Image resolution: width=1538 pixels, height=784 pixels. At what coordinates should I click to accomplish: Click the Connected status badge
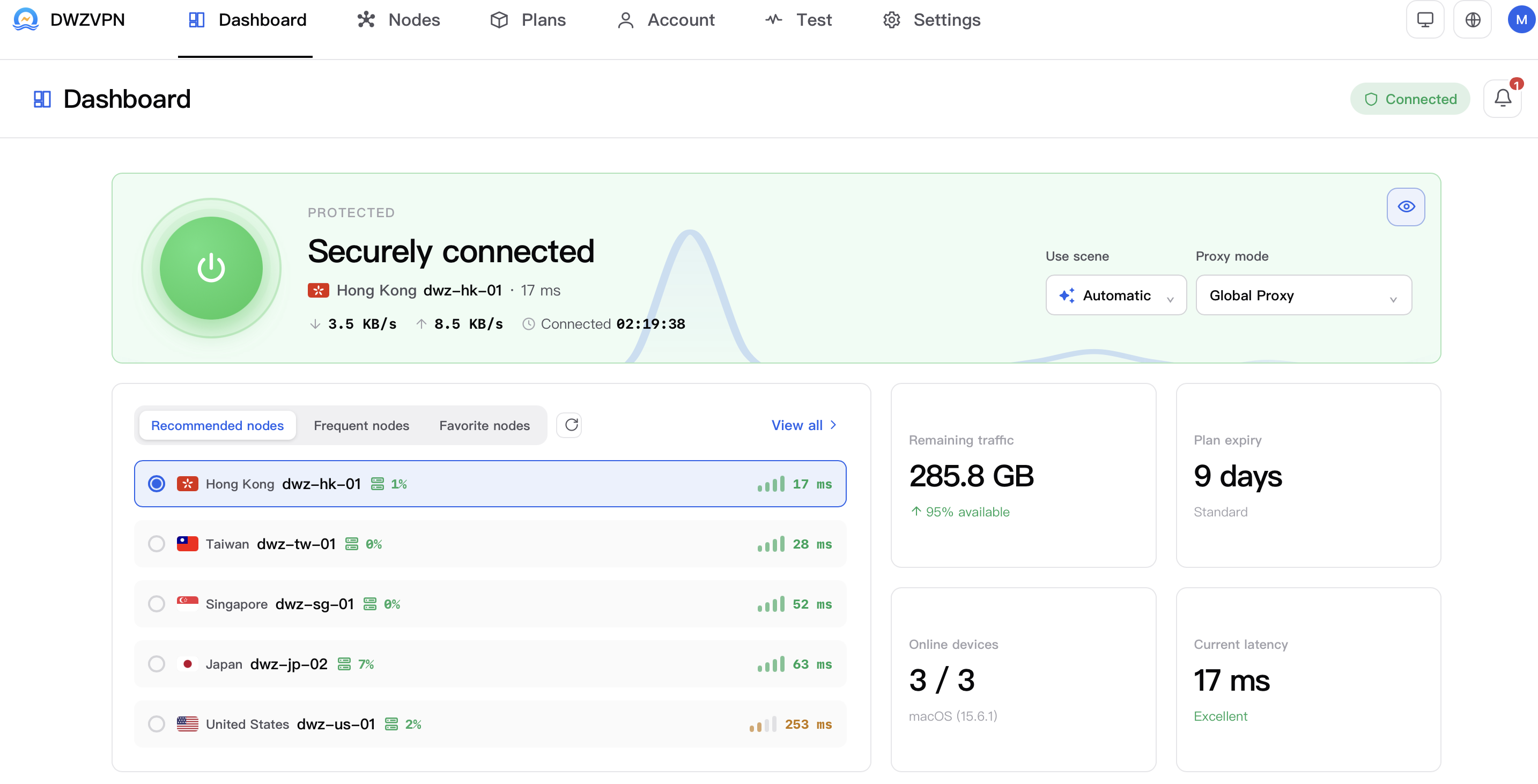pyautogui.click(x=1410, y=99)
